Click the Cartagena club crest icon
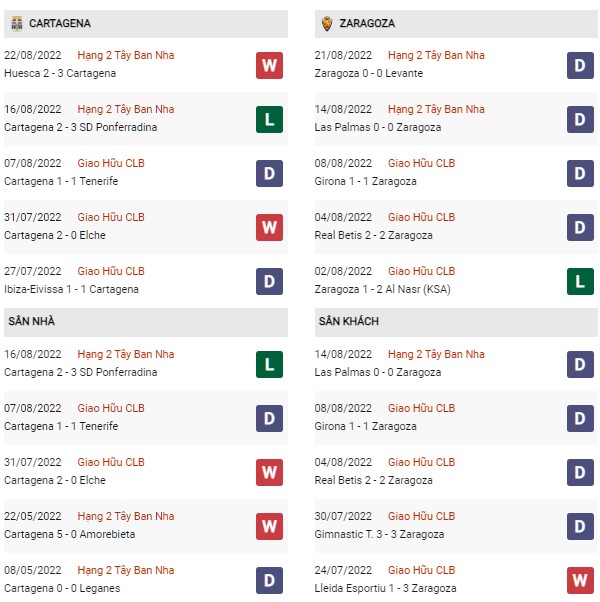600x602 pixels. (x=17, y=23)
